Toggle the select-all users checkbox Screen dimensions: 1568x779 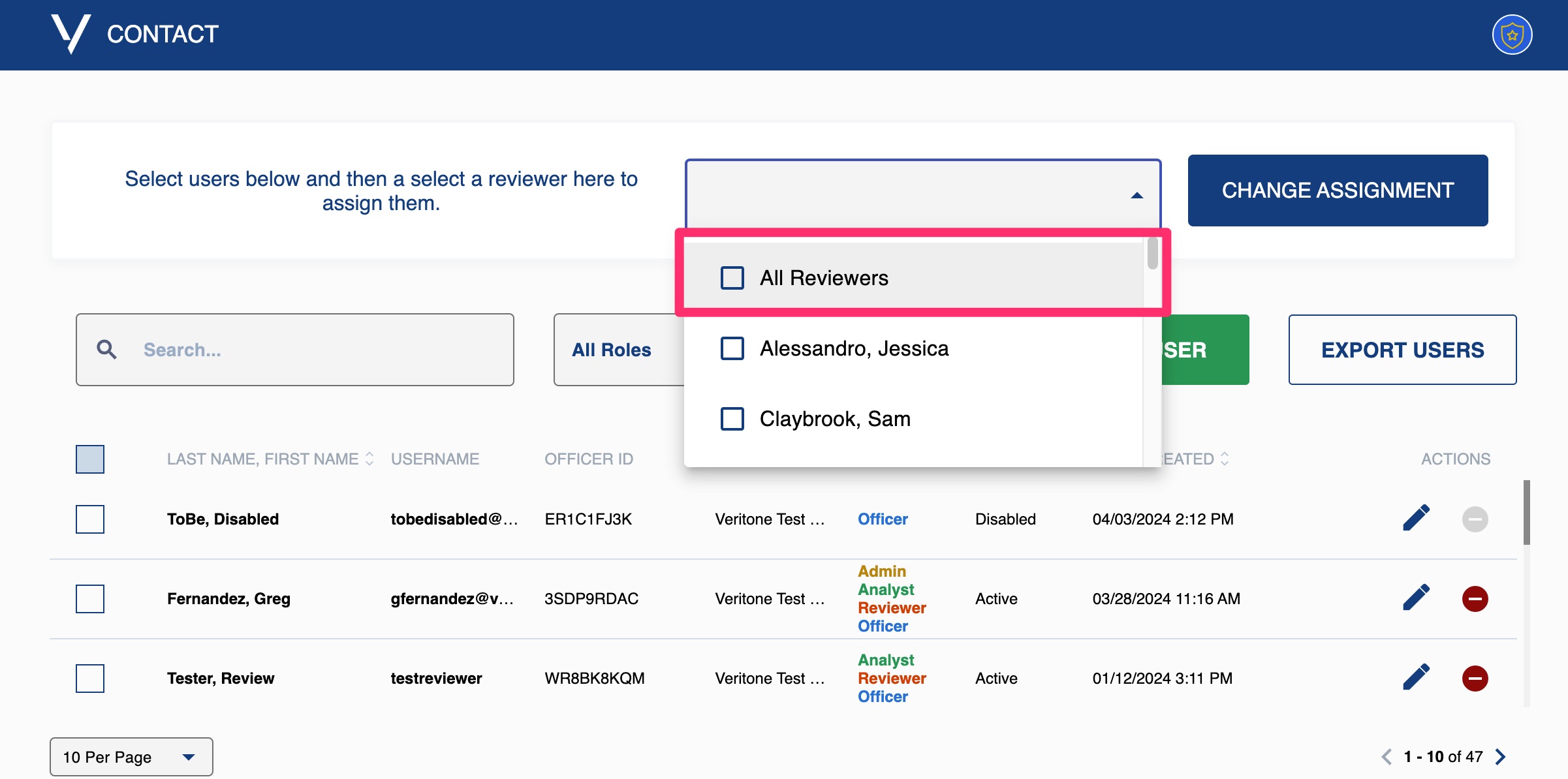tap(90, 459)
